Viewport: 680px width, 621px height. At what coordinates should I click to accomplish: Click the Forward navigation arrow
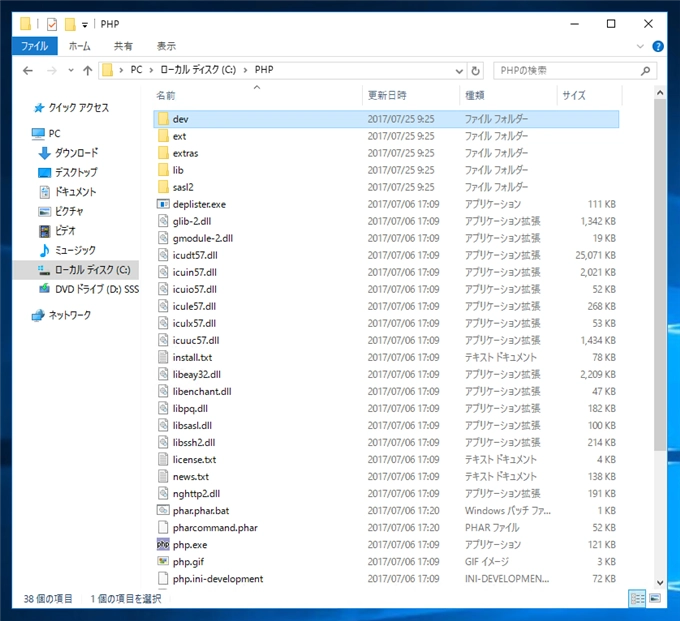(52, 70)
